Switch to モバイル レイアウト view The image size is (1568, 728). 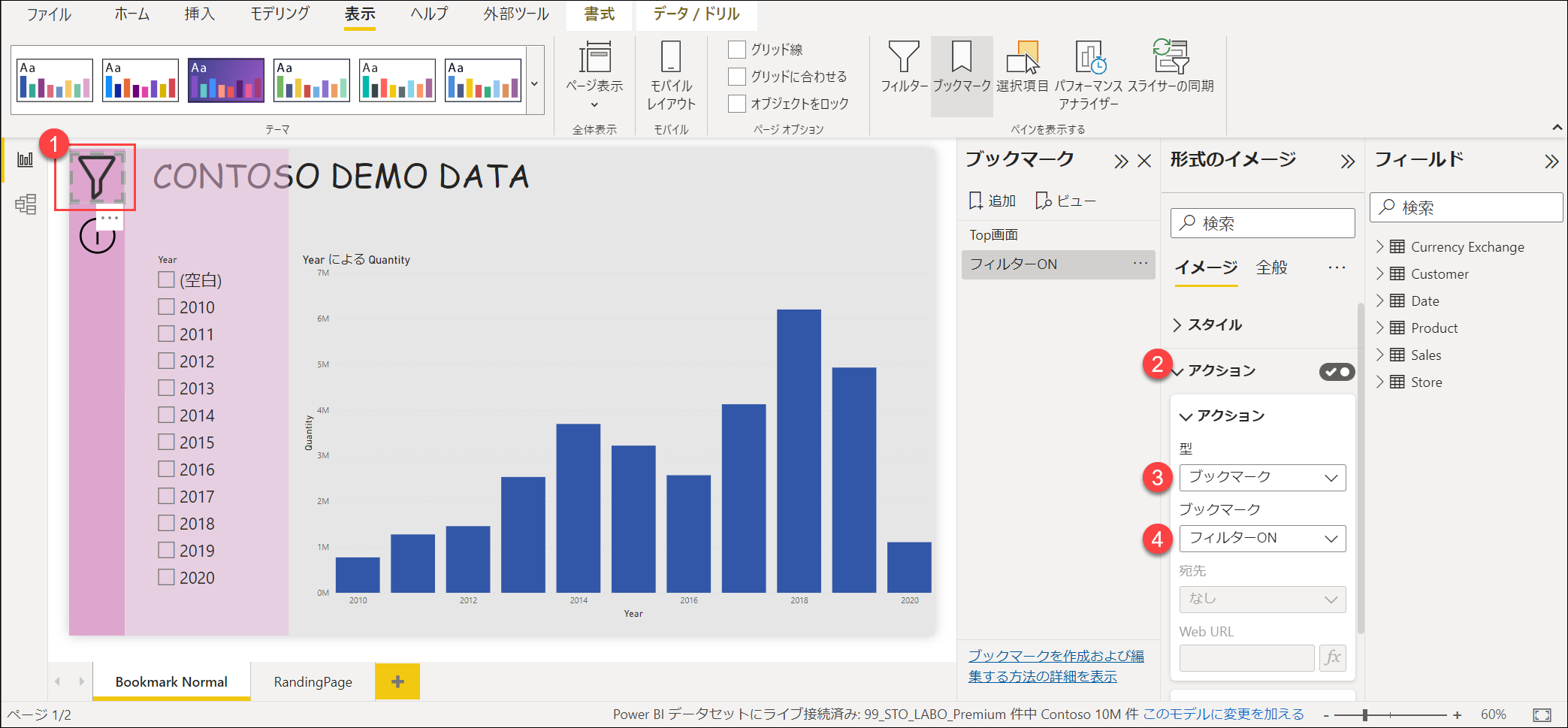coord(671,75)
